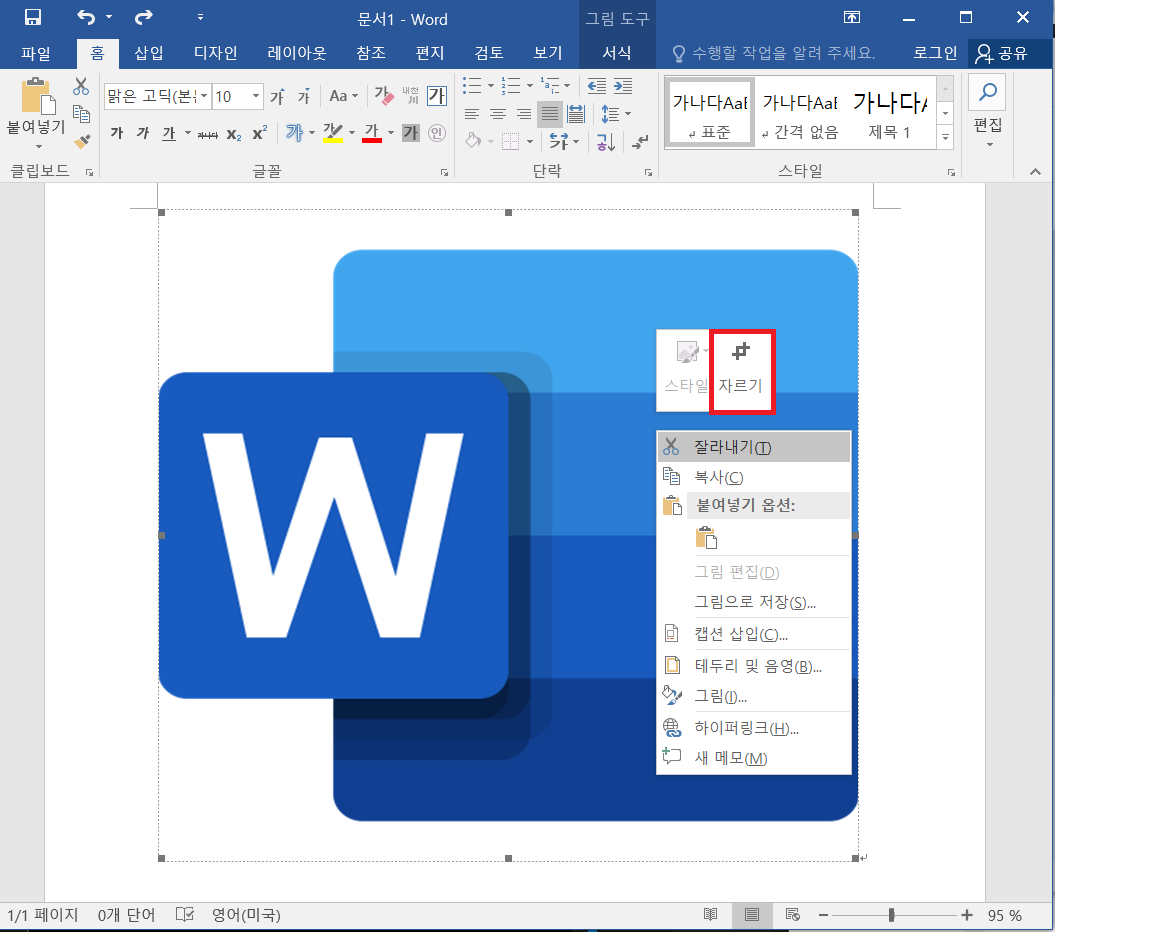The height and width of the screenshot is (932, 1152).
Task: Expand highlight color dropdown arrow
Action: pyautogui.click(x=352, y=134)
